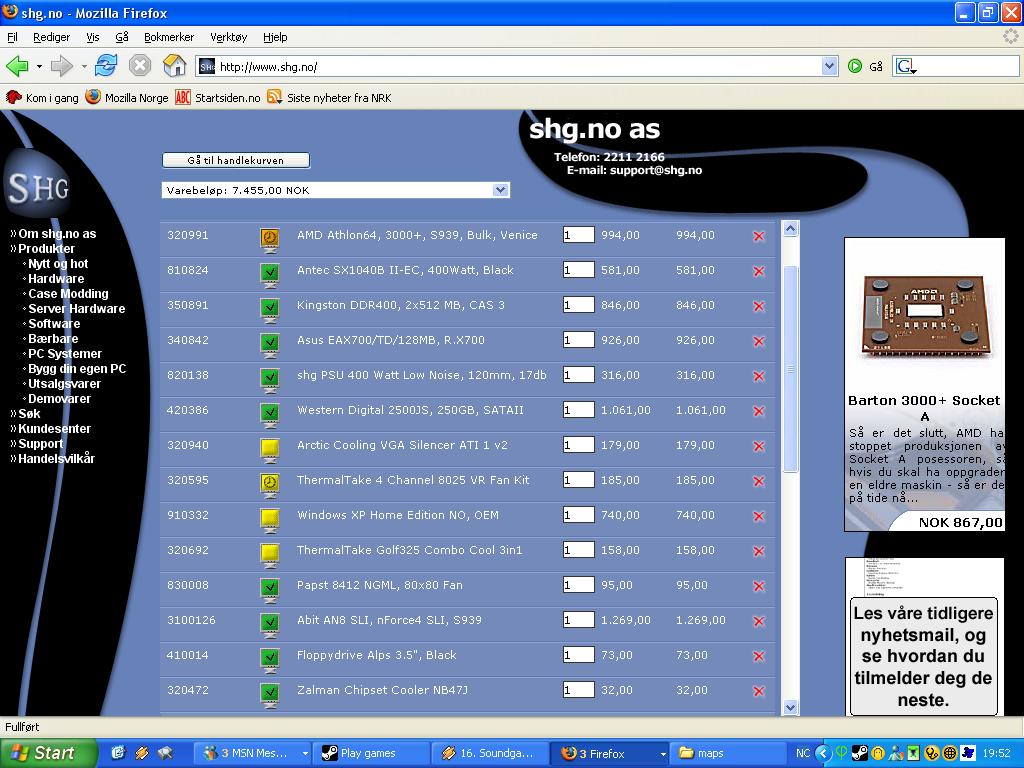This screenshot has width=1024, height=768.
Task: Open the Vis menu
Action: click(93, 37)
